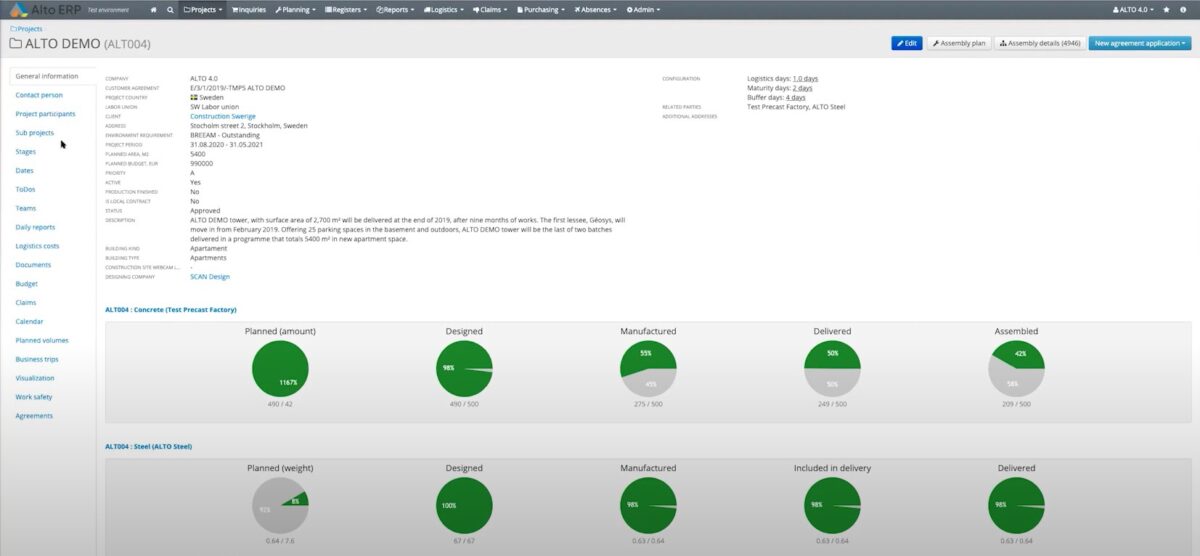Open the Teams section

tap(26, 208)
